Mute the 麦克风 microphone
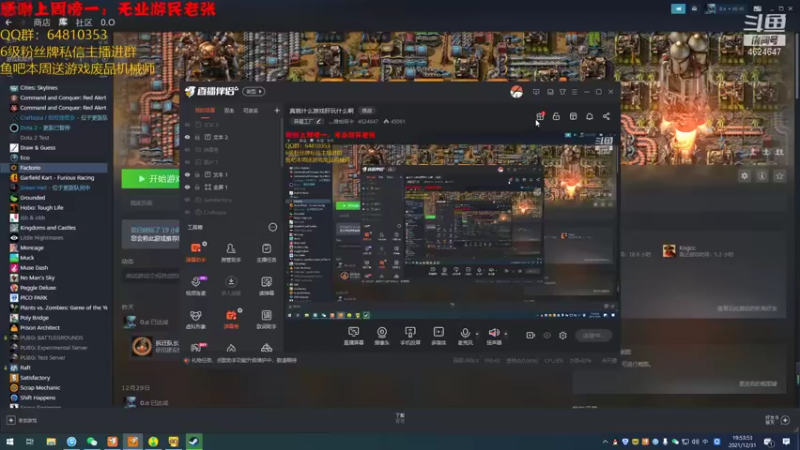The height and width of the screenshot is (450, 800). click(x=465, y=336)
